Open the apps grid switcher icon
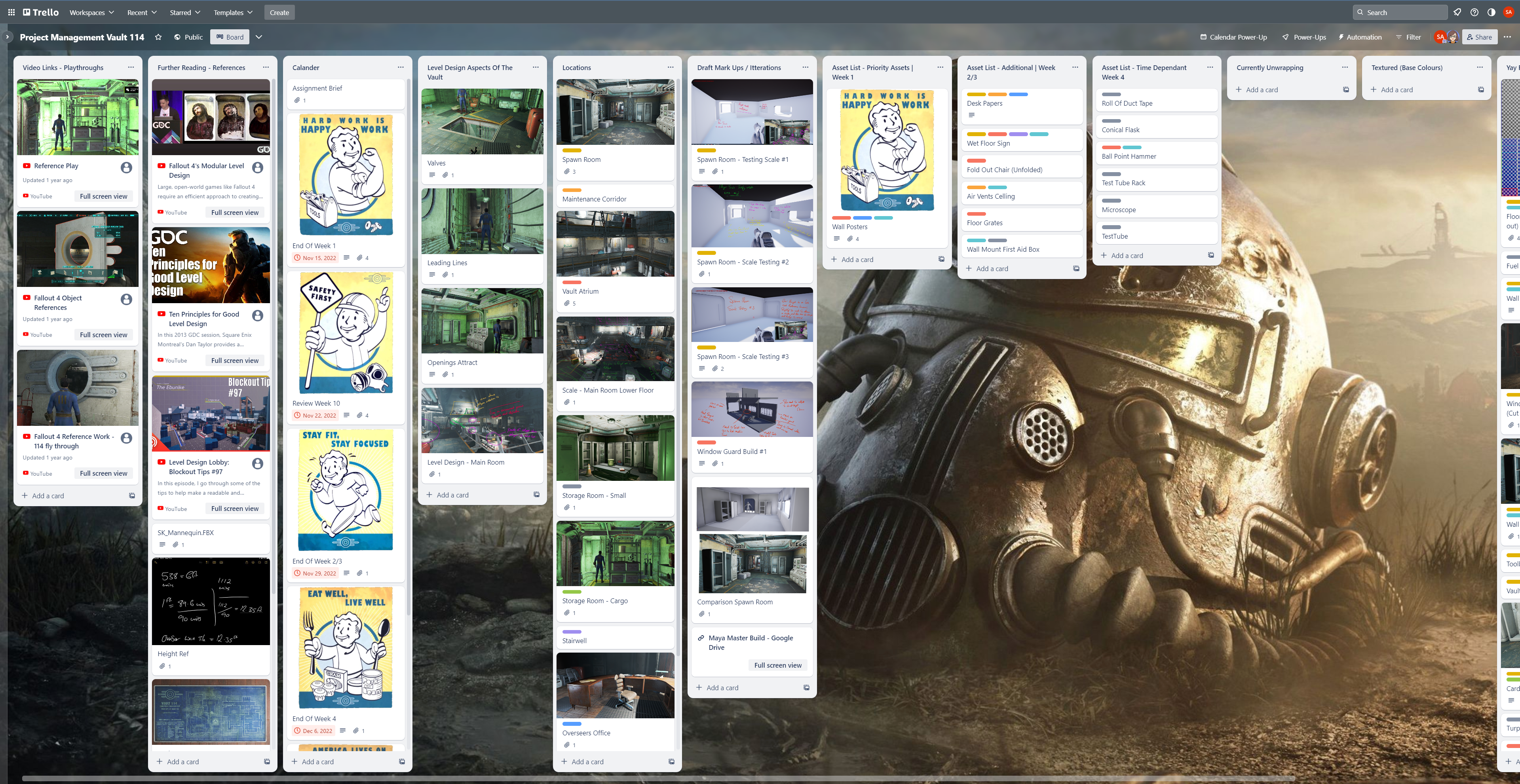 point(11,12)
